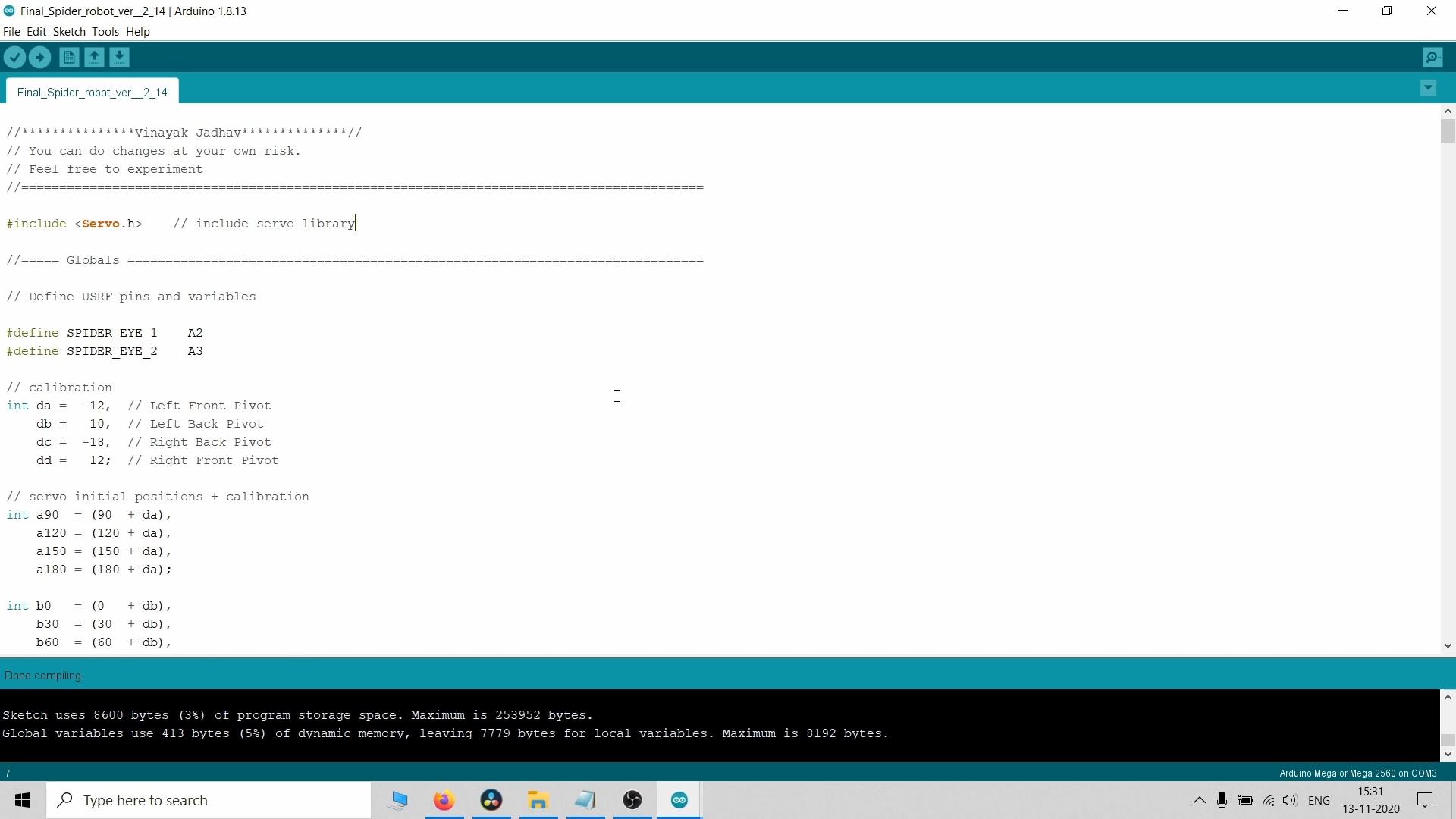The height and width of the screenshot is (819, 1456).
Task: Click the 'b30 = (30 + db)' line
Action: 105,624
